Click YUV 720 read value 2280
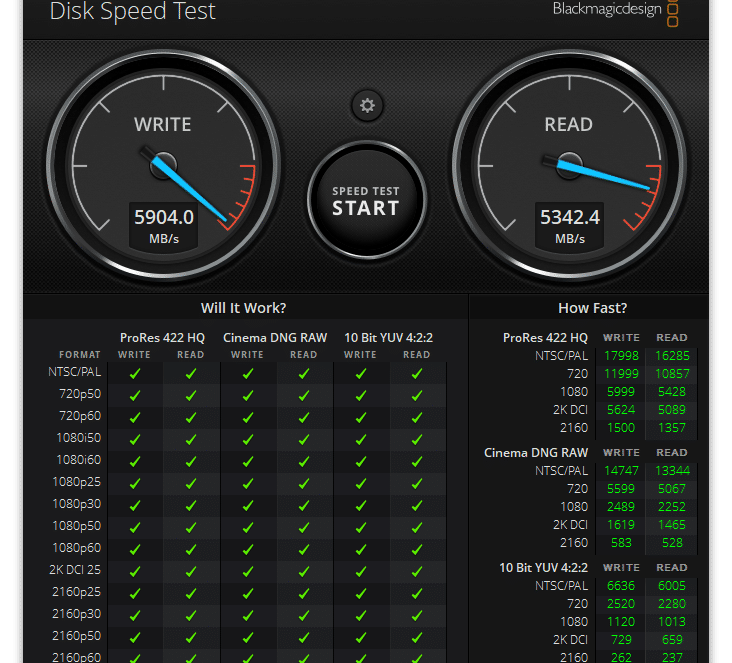This screenshot has height=663, width=732. click(x=672, y=604)
